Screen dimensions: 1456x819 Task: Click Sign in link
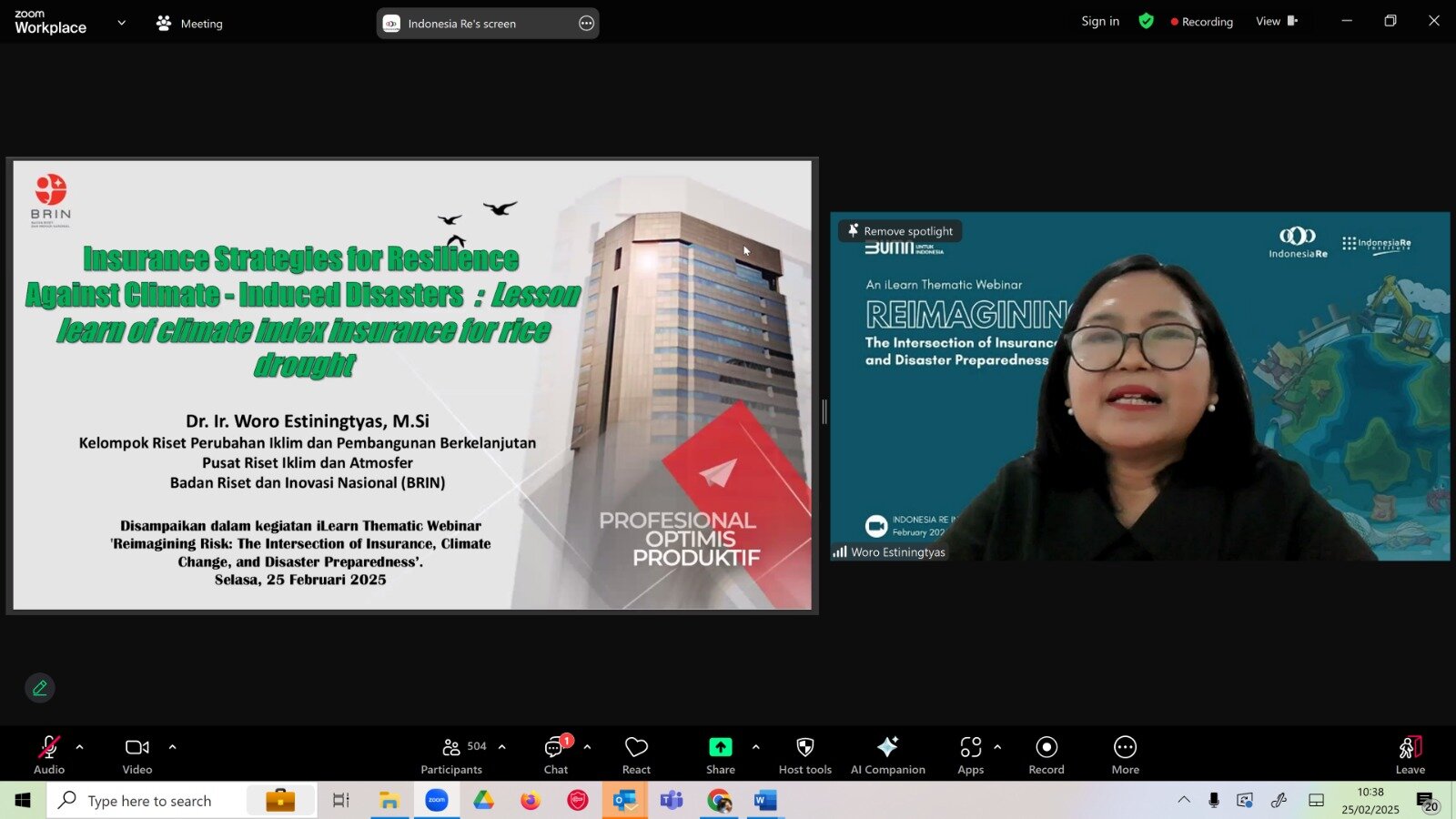1100,22
